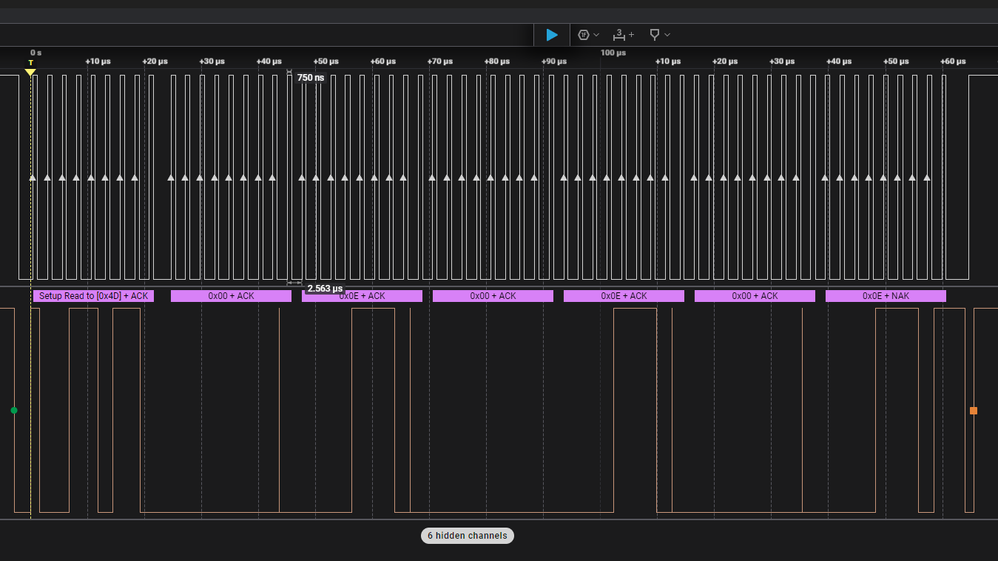Click the 100 µs timeline label

613,53
